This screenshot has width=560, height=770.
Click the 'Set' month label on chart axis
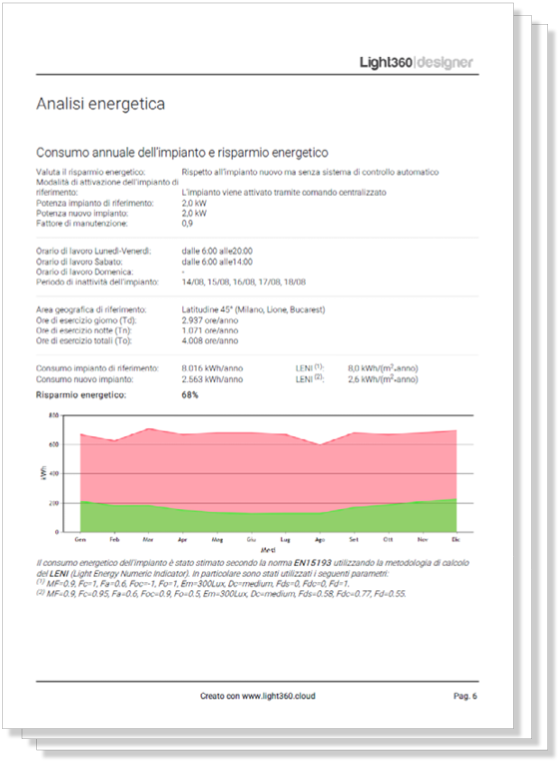354,540
